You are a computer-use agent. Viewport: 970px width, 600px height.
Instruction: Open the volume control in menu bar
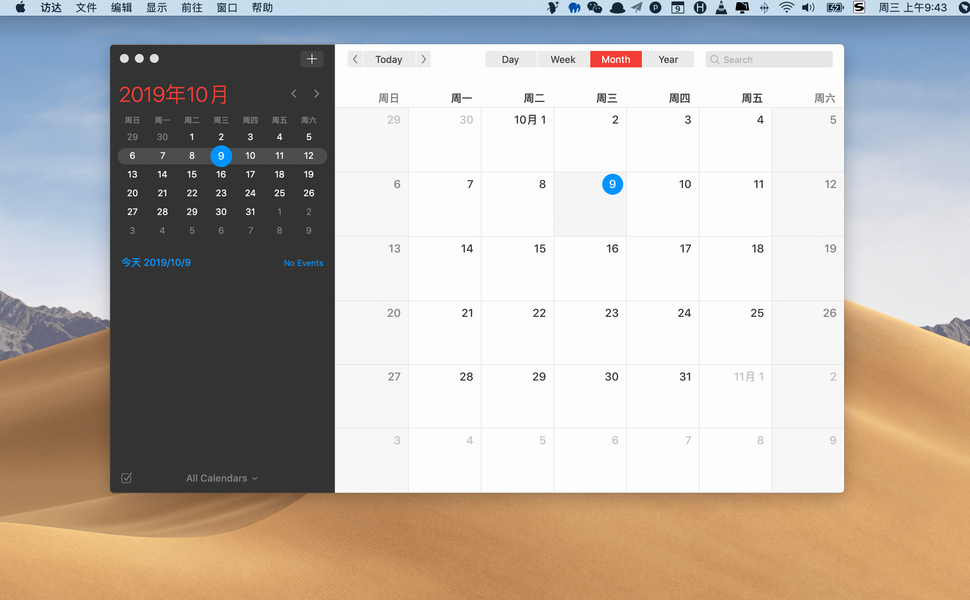click(808, 7)
